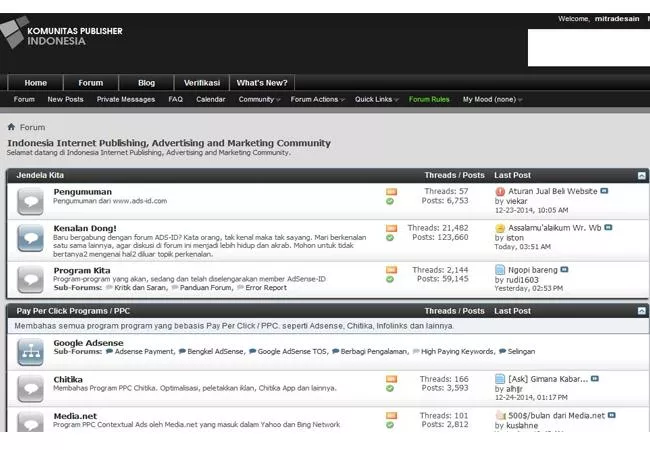This screenshot has width=650, height=450.
Task: Click Forum in the sub-navigation bar
Action: coord(24,99)
